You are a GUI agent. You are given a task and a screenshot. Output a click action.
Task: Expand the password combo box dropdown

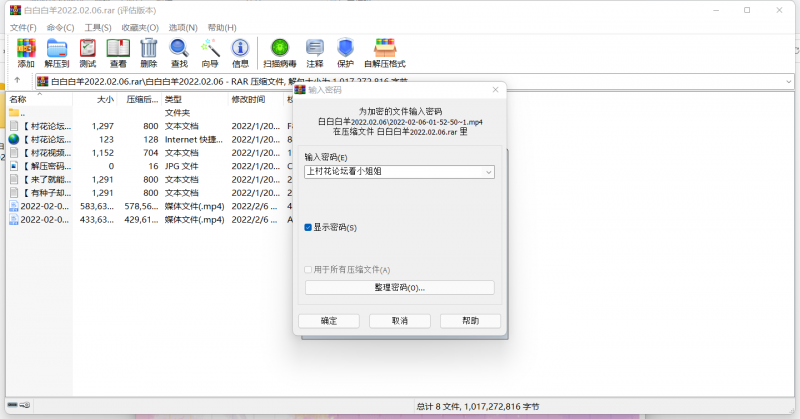point(488,173)
